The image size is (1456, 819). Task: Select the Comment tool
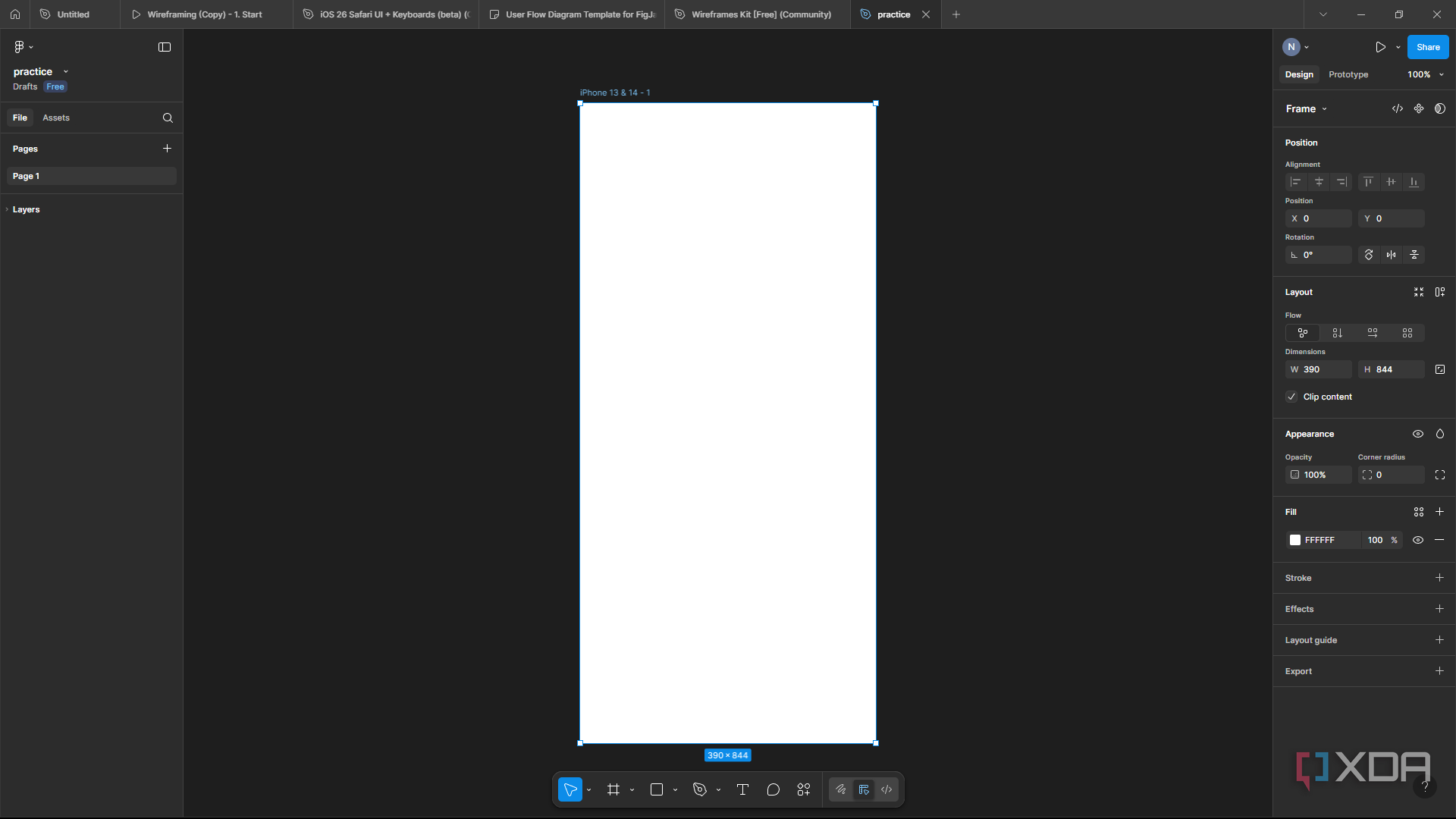pos(773,789)
